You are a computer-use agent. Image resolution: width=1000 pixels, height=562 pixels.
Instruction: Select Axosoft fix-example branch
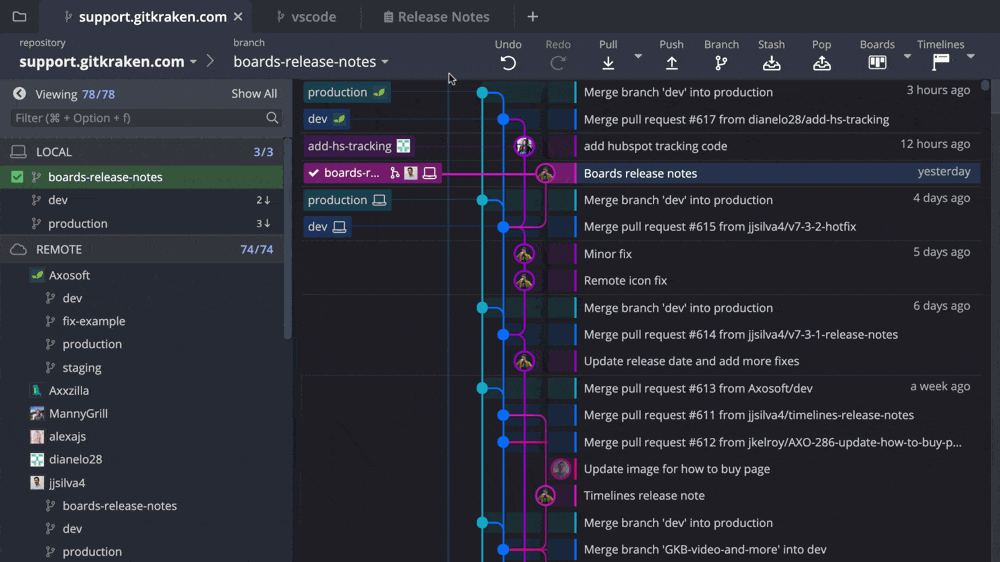(x=94, y=321)
